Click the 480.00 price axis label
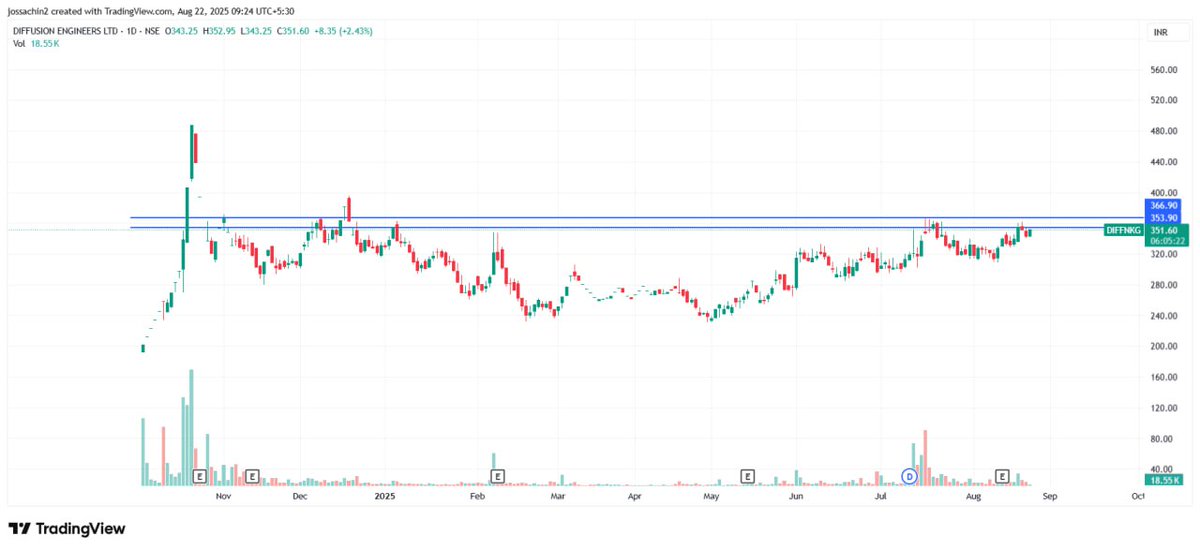 click(1163, 131)
